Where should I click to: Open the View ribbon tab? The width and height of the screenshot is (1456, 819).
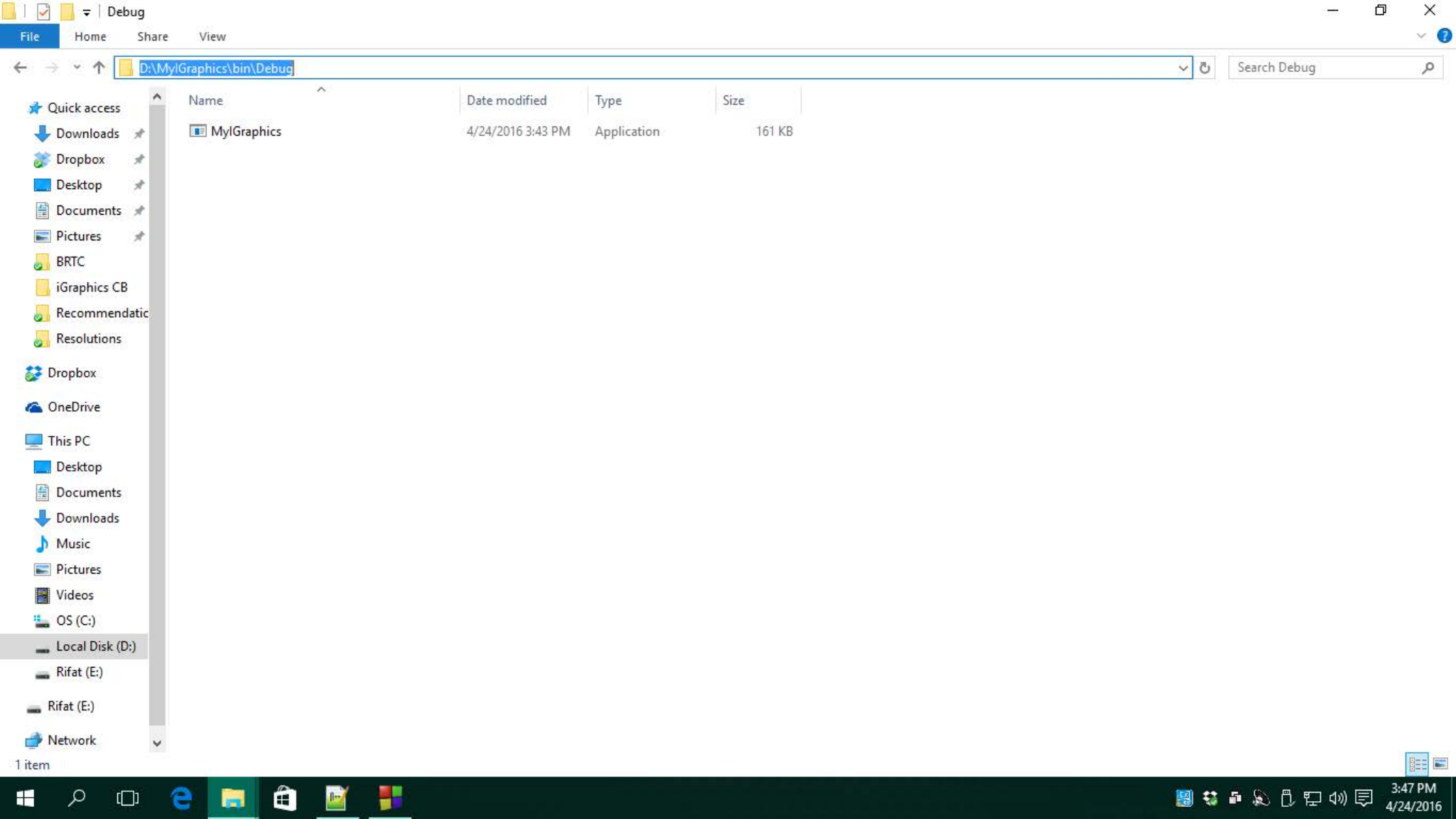[212, 36]
